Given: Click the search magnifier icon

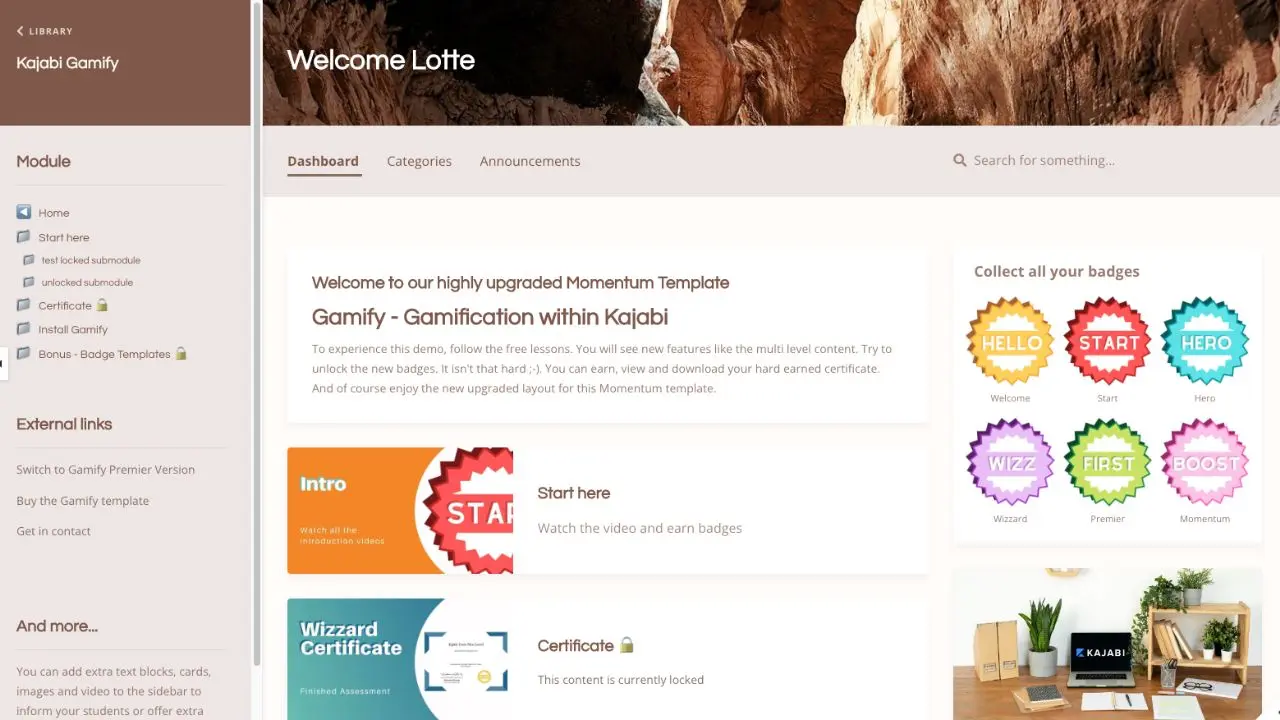Looking at the screenshot, I should pos(960,160).
